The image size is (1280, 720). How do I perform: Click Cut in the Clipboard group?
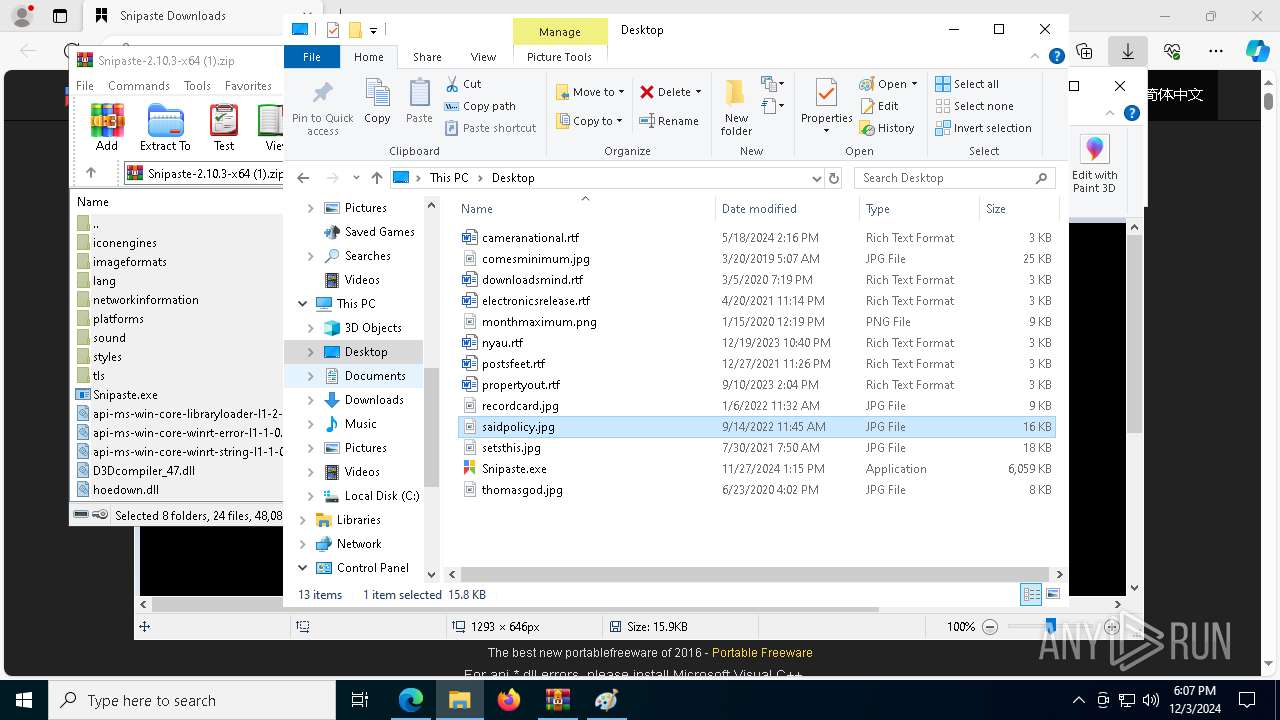pos(463,84)
